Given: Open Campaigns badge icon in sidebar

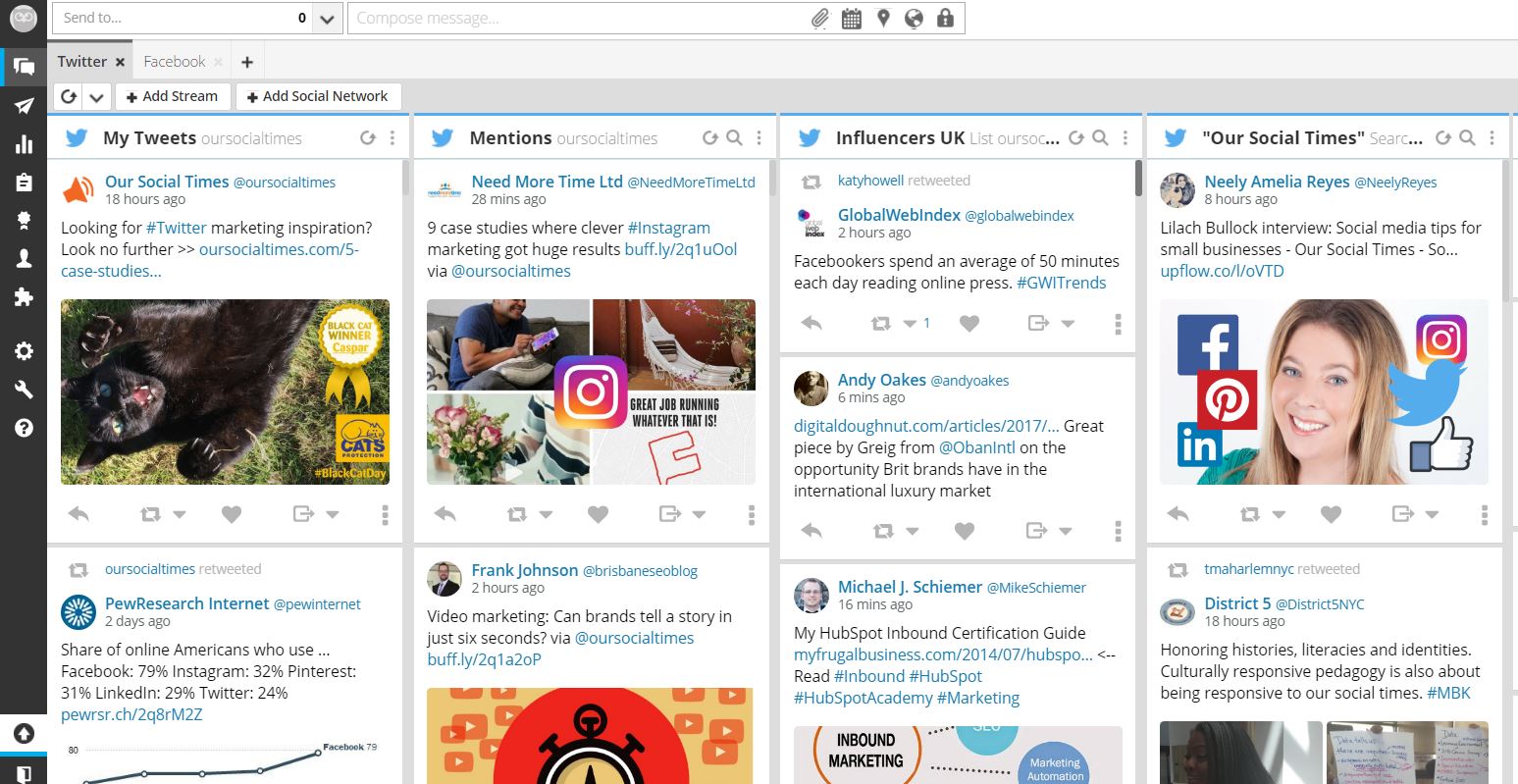Looking at the screenshot, I should 24,220.
